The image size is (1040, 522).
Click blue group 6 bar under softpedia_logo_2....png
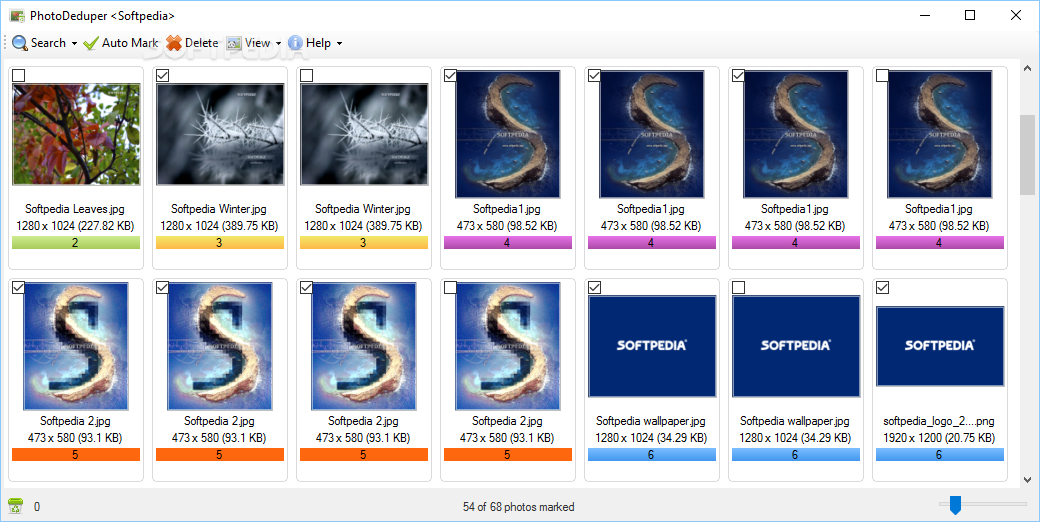940,454
